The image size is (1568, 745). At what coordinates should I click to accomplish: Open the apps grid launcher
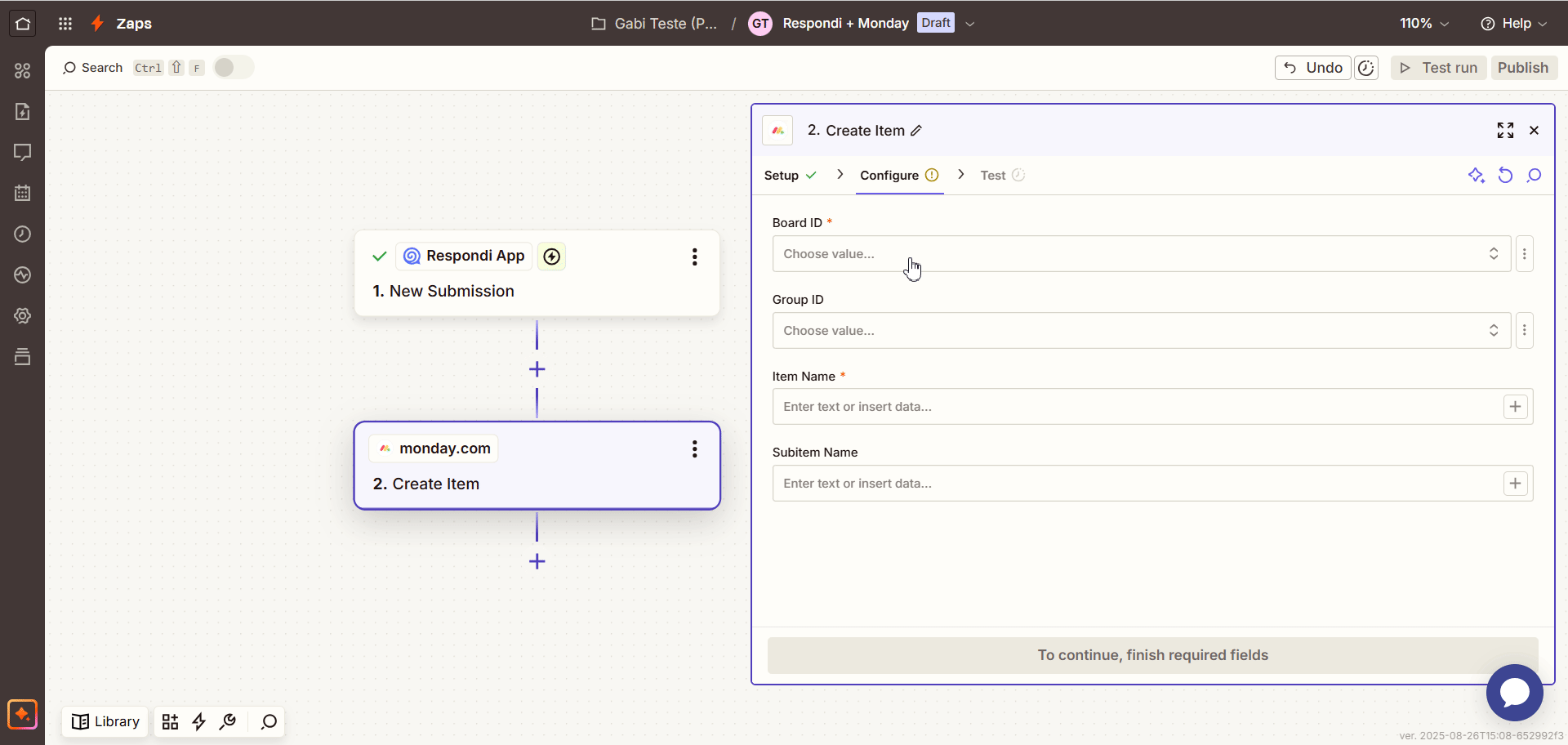click(65, 24)
